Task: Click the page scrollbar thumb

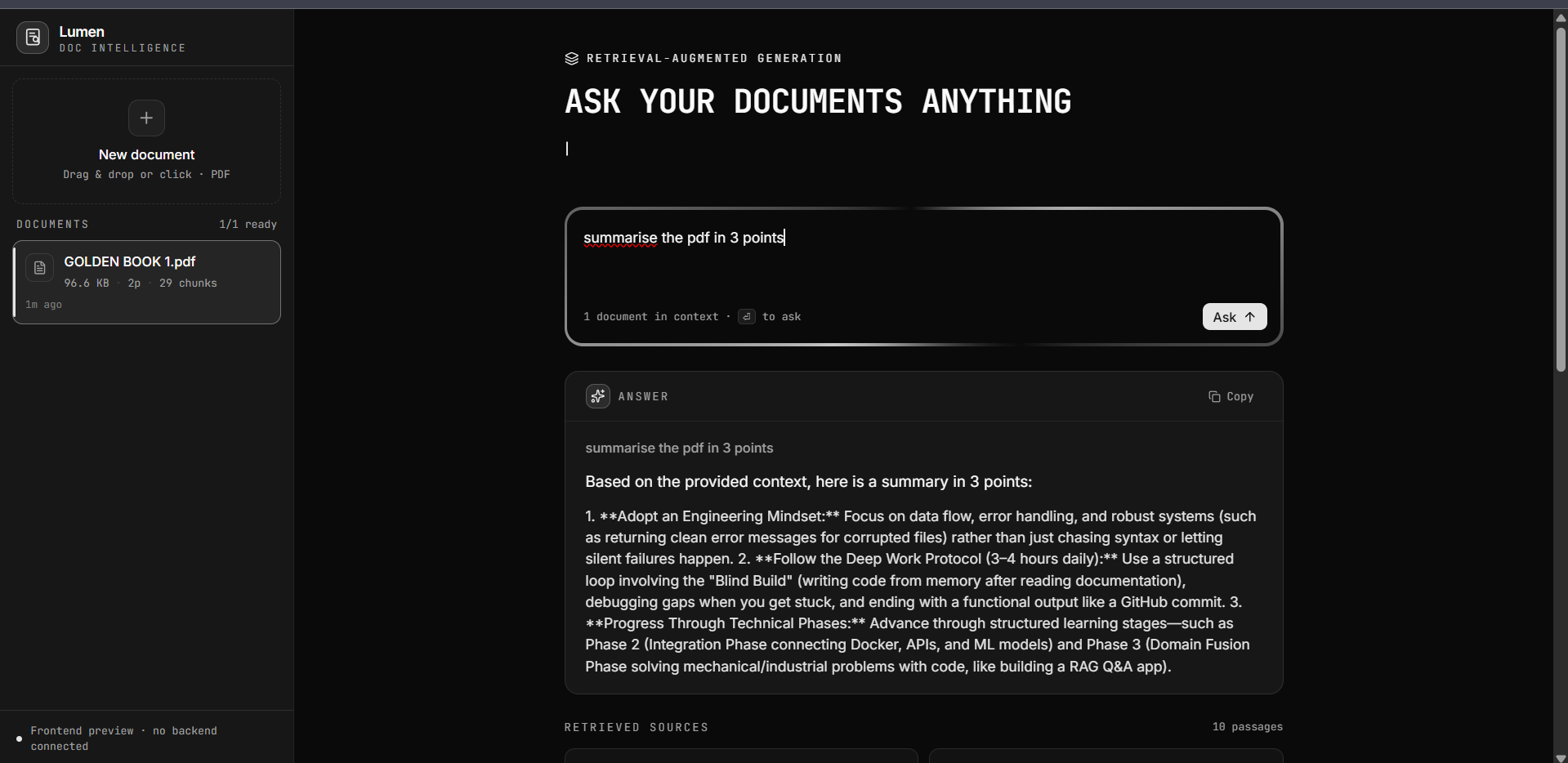Action: point(1561,199)
